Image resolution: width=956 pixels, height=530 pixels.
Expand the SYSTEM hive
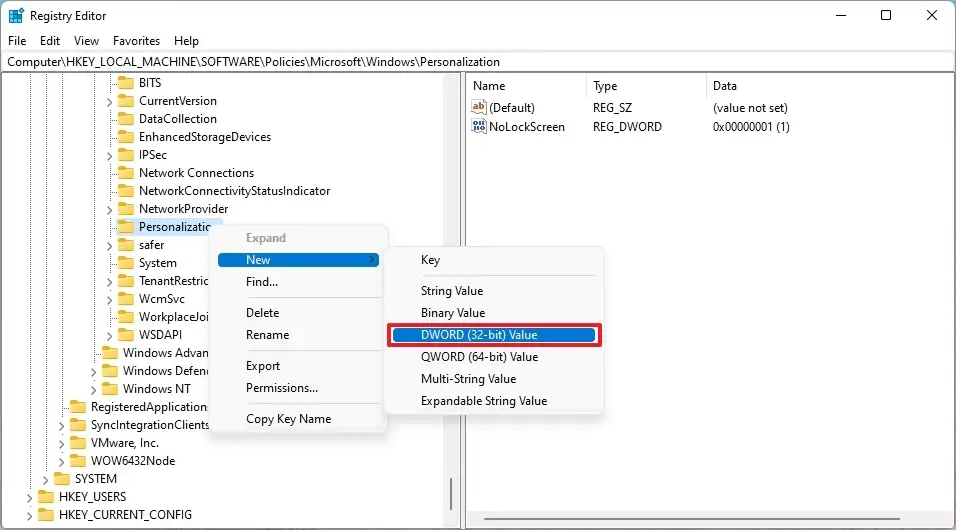tap(45, 479)
